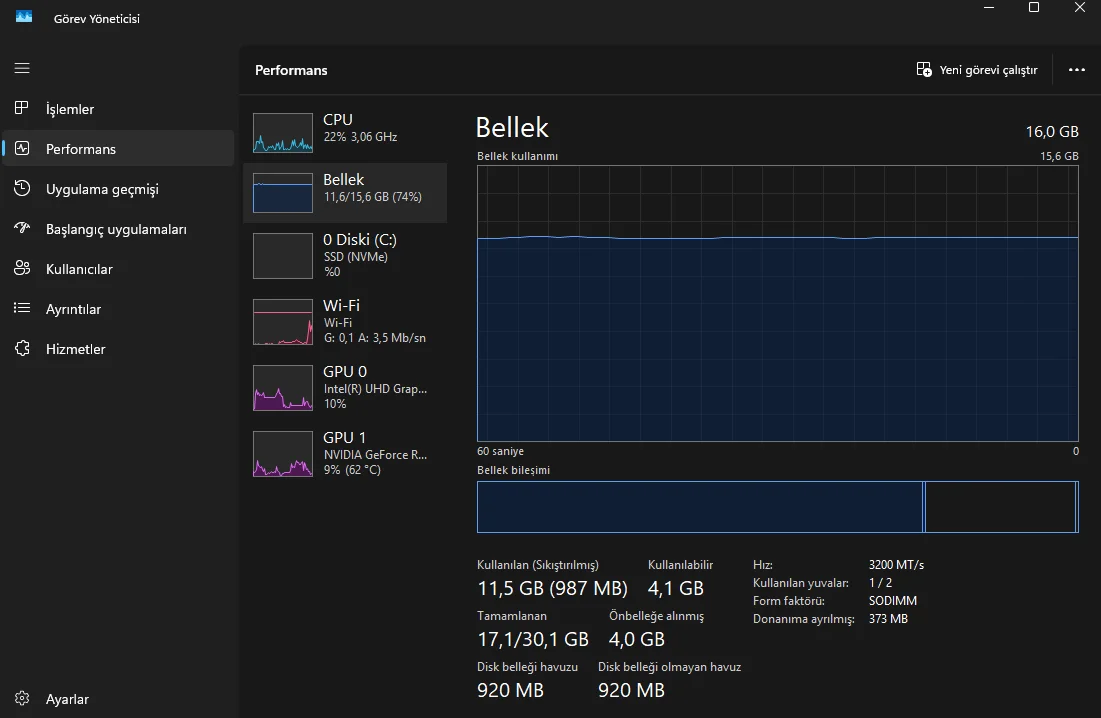Select the CPU performance graph
The image size is (1101, 718).
284,132
